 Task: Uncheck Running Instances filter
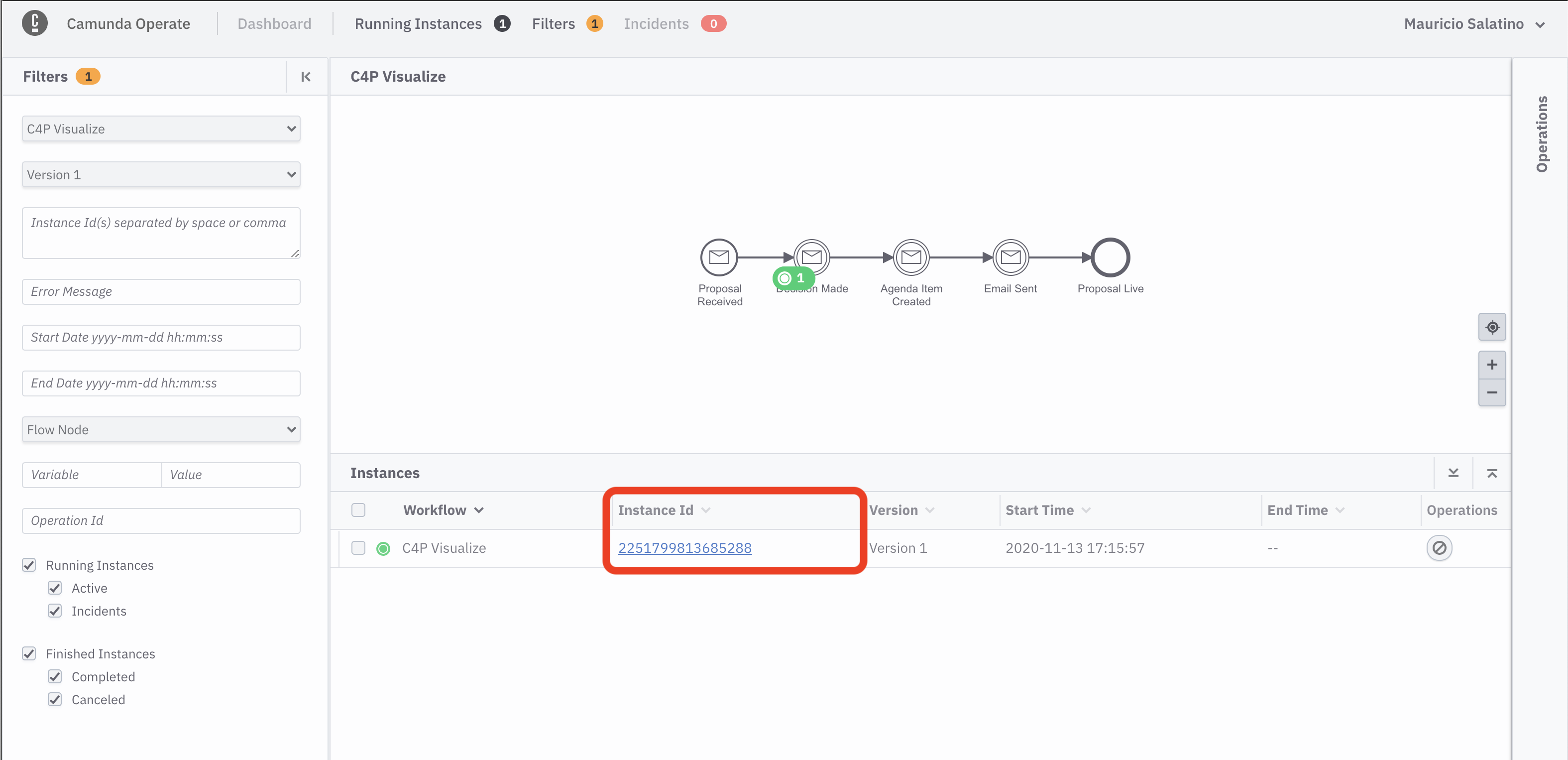29,565
